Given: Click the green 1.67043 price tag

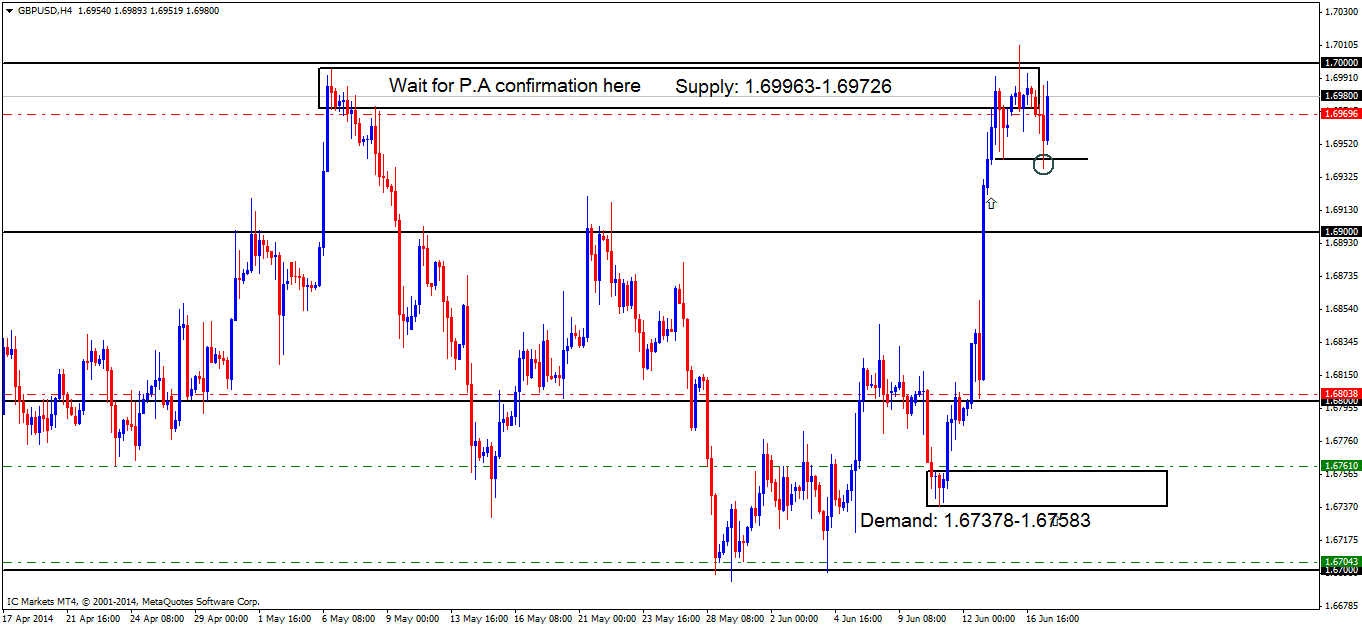Looking at the screenshot, I should click(1341, 562).
